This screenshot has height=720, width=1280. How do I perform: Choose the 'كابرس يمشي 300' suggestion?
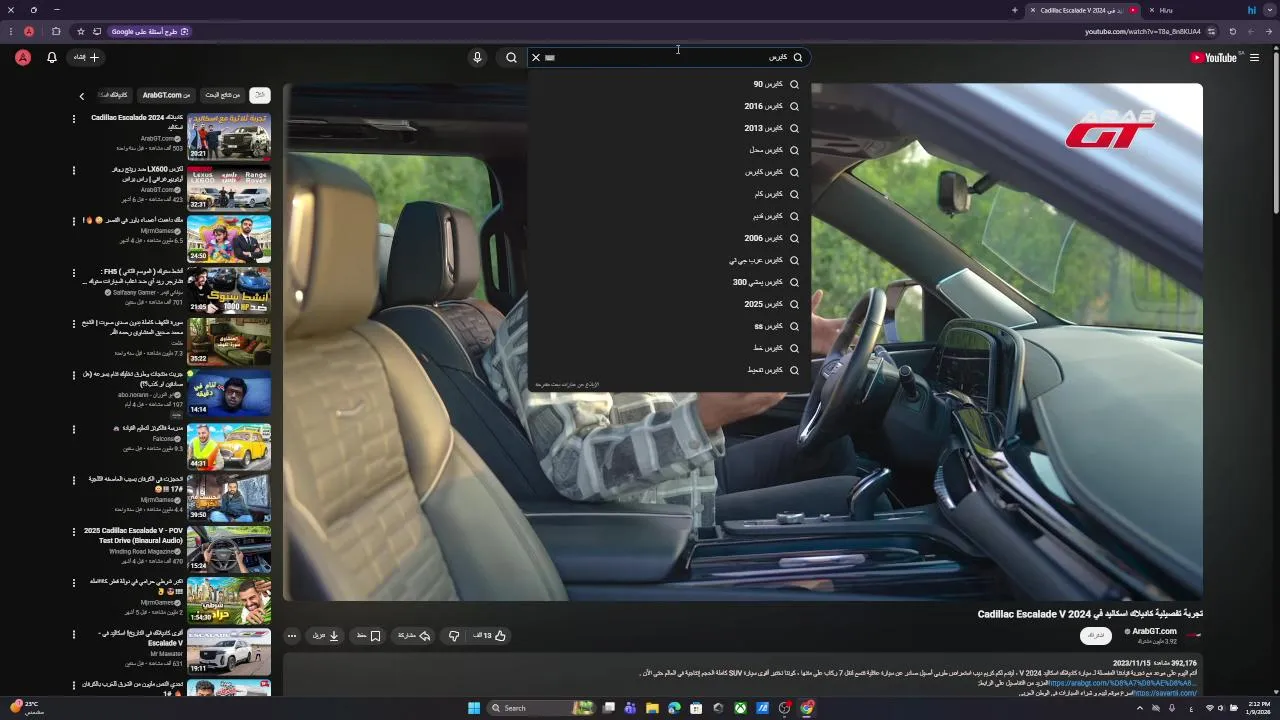tap(670, 282)
